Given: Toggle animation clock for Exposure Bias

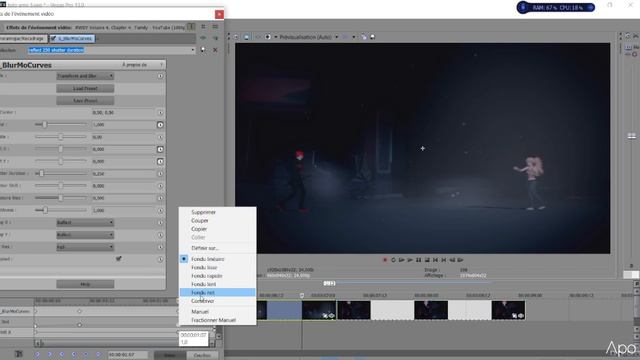Looking at the screenshot, I should coord(160,198).
